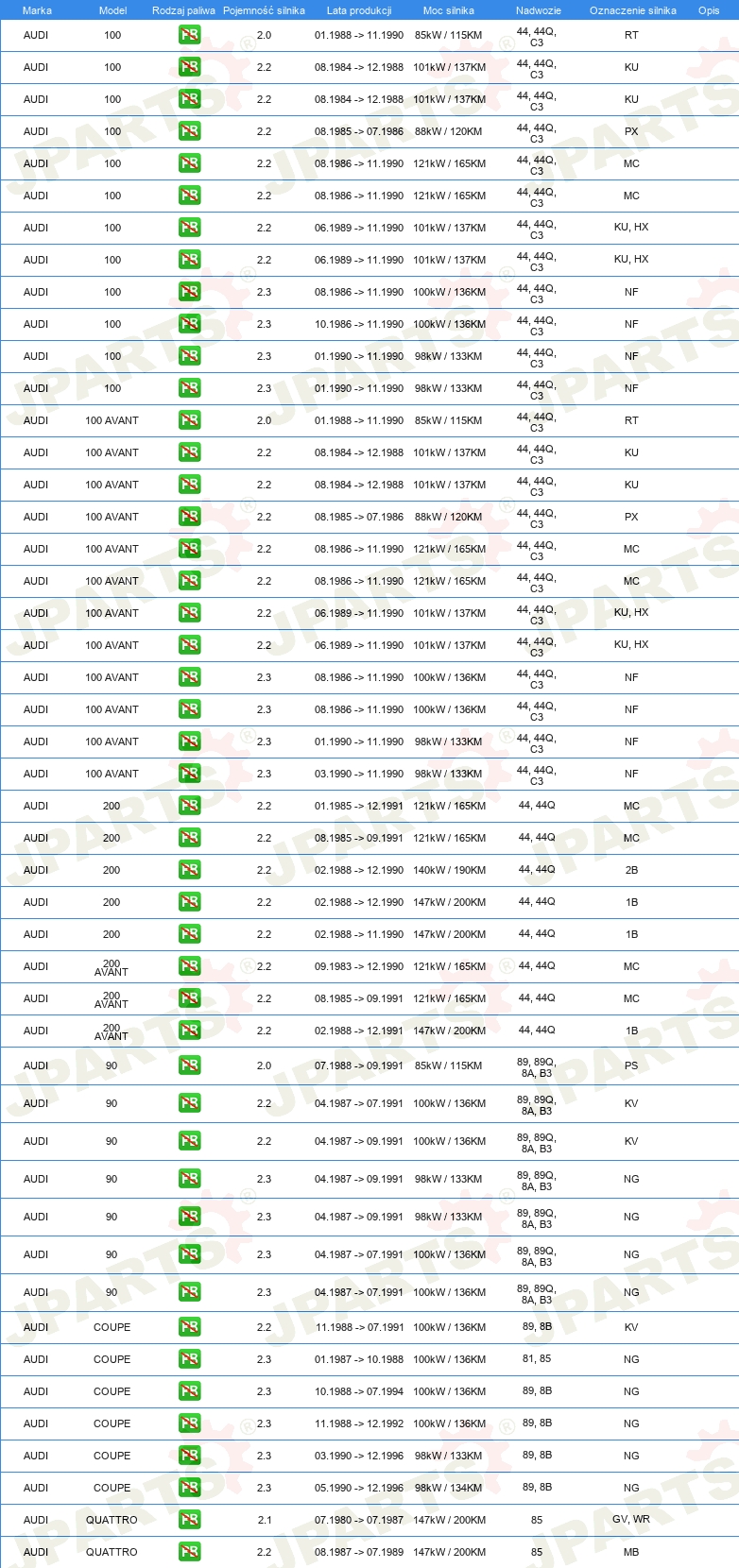Screen dimensions: 739x1568
Task: Click fuel icon in 100 AVANT 2.0 RT row
Action: pos(189,420)
